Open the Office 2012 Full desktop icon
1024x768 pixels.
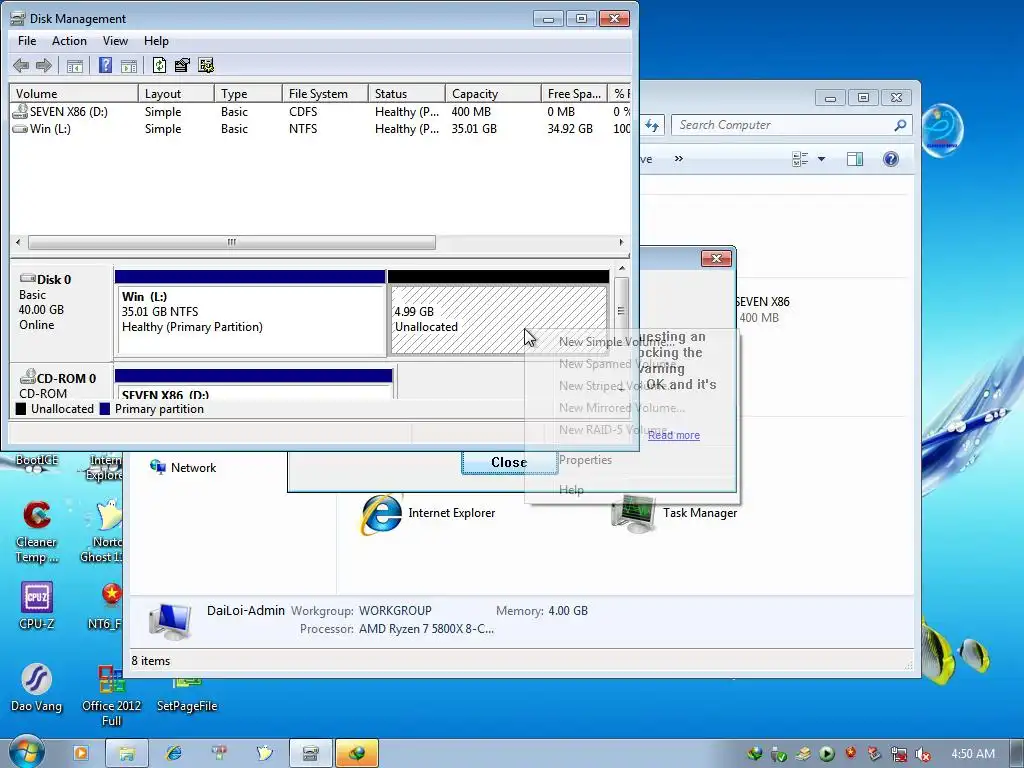click(111, 696)
